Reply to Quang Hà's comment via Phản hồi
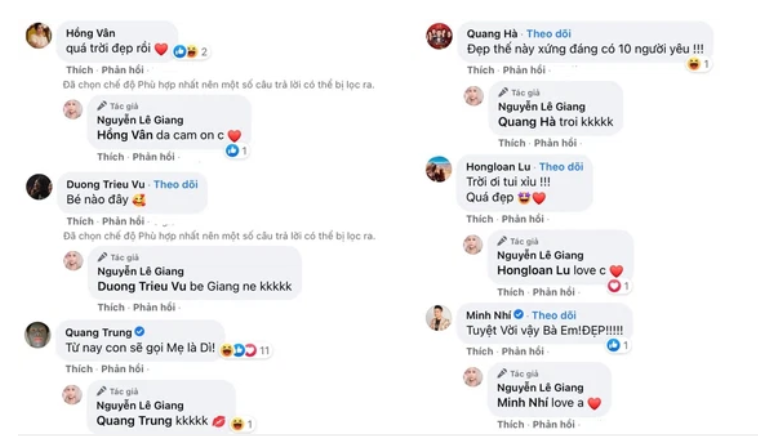758x436 pixels. [x=524, y=70]
